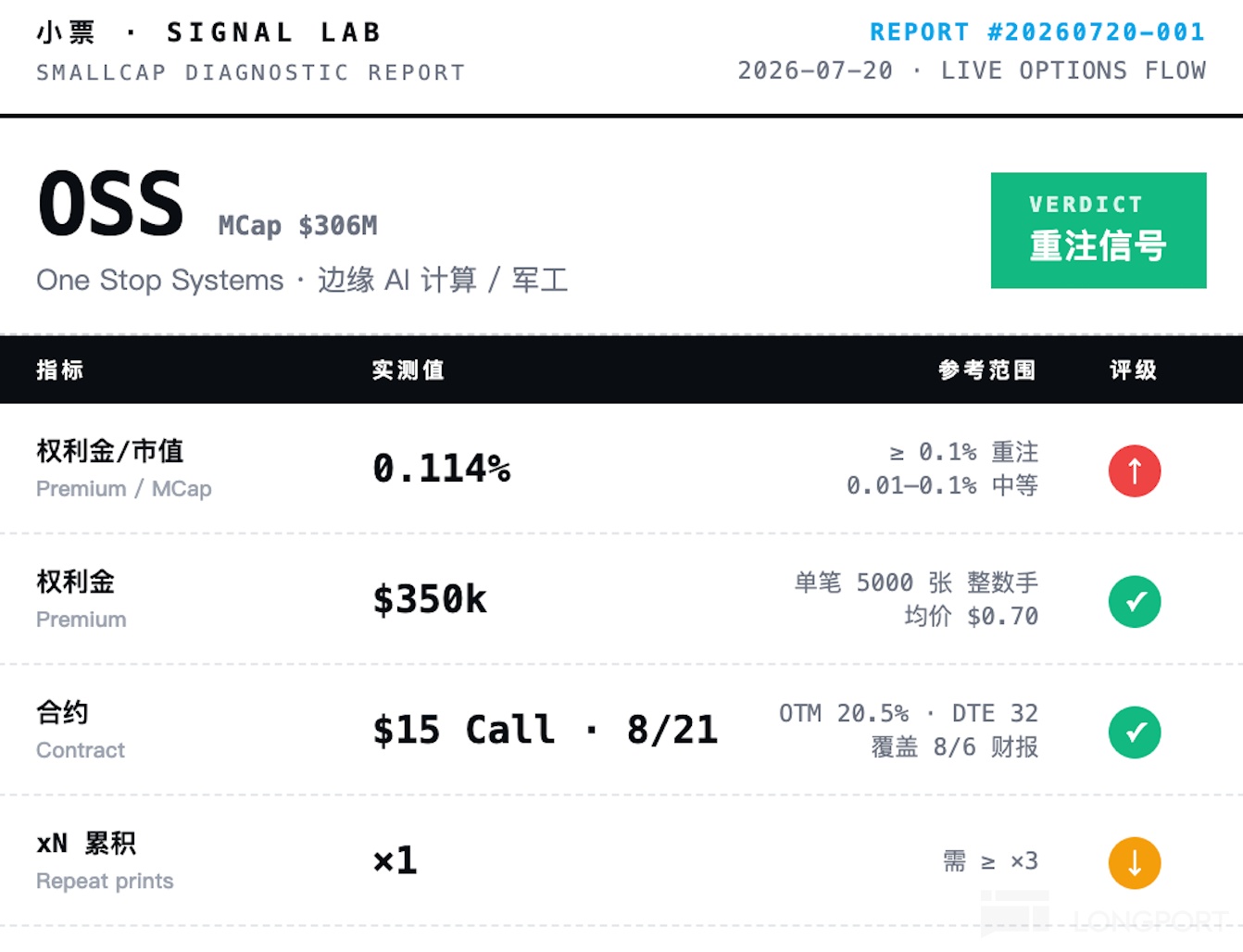The height and width of the screenshot is (952, 1243).
Task: Click the LONGPORT watermark logo
Action: pos(1104,917)
